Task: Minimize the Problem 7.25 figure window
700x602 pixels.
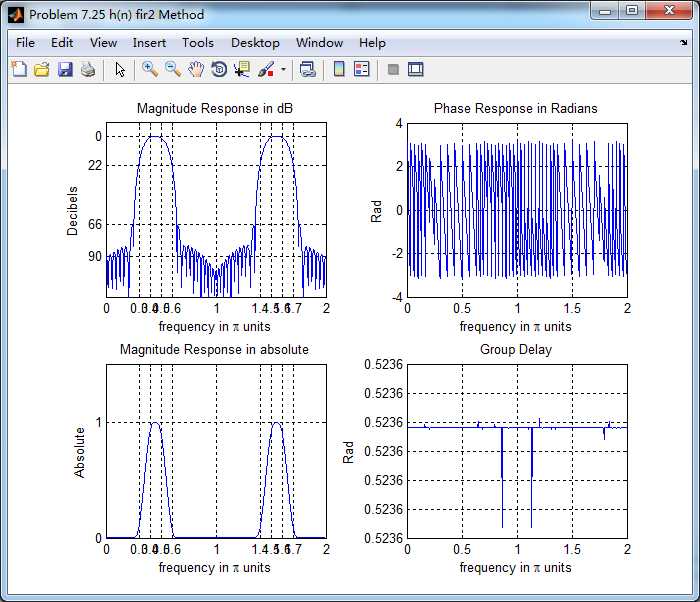Action: pyautogui.click(x=605, y=11)
